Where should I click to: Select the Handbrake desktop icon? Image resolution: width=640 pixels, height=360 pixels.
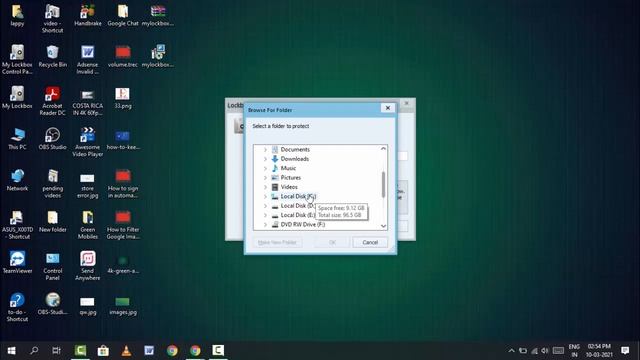tap(88, 16)
